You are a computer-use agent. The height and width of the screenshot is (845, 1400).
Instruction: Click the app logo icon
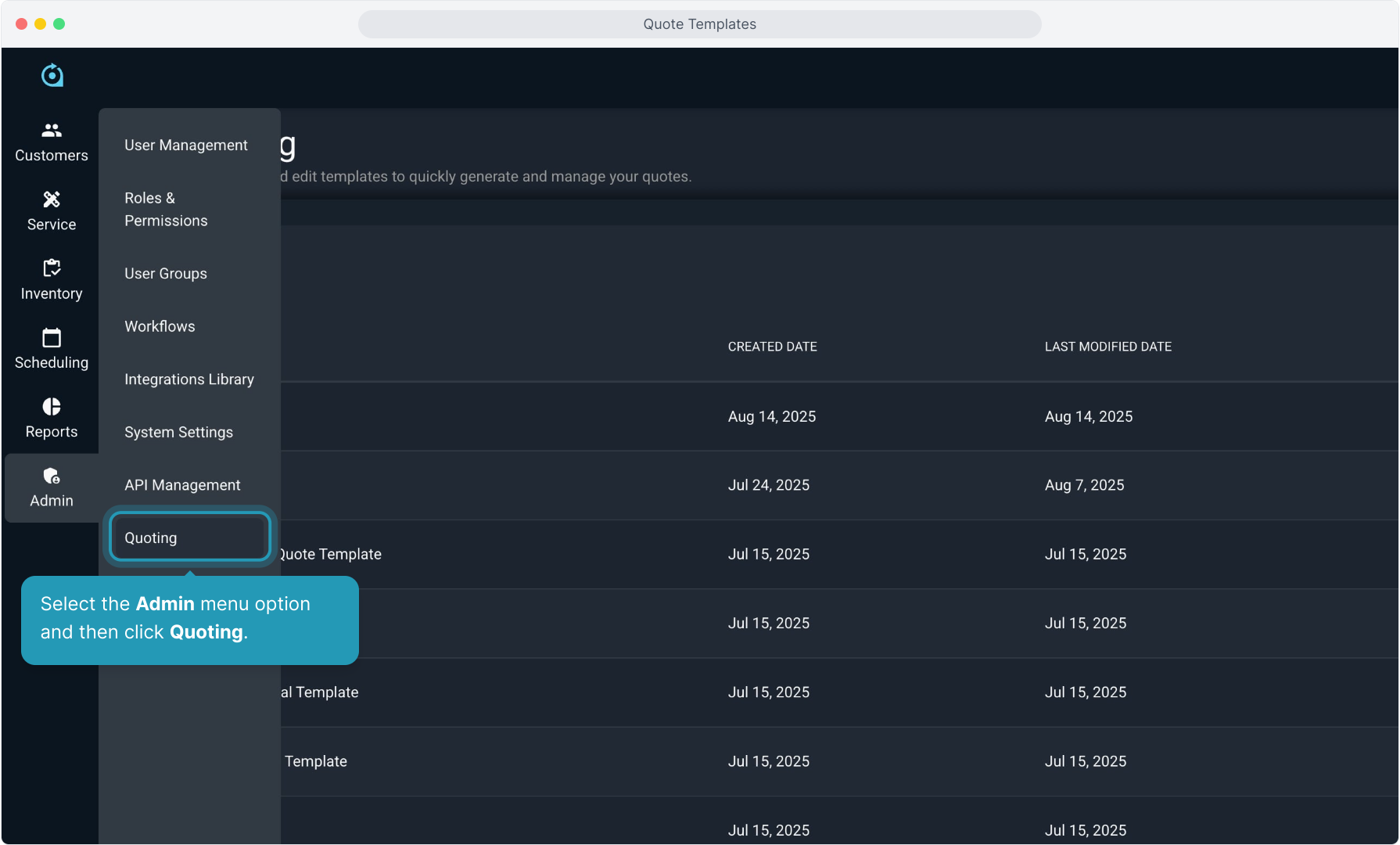click(52, 75)
